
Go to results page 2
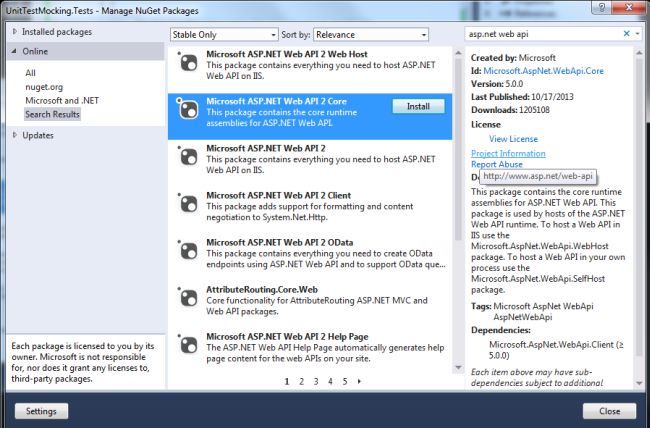click(301, 381)
